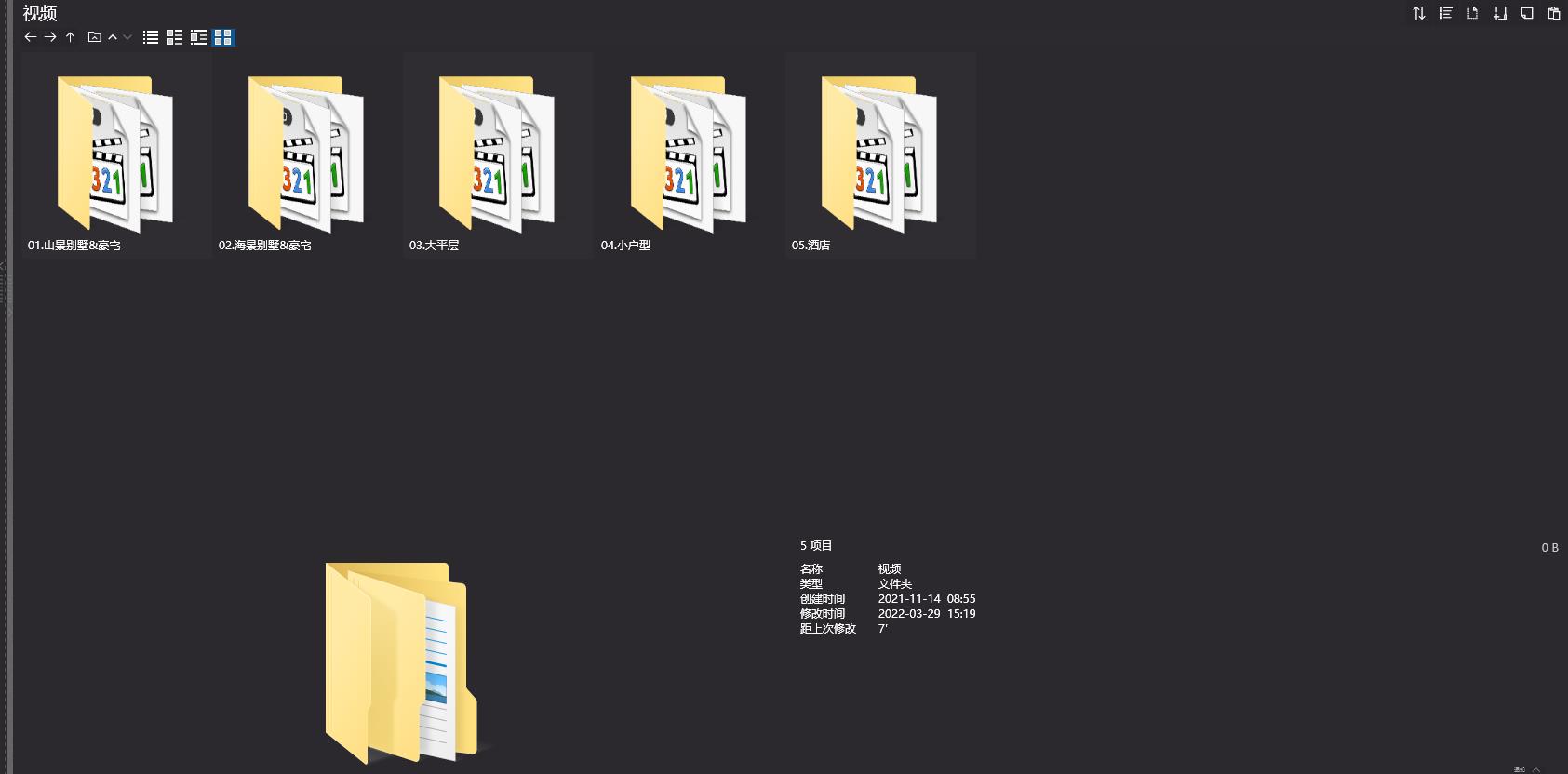This screenshot has width=1568, height=774.
Task: Click the large folder preview image
Action: pyautogui.click(x=401, y=663)
